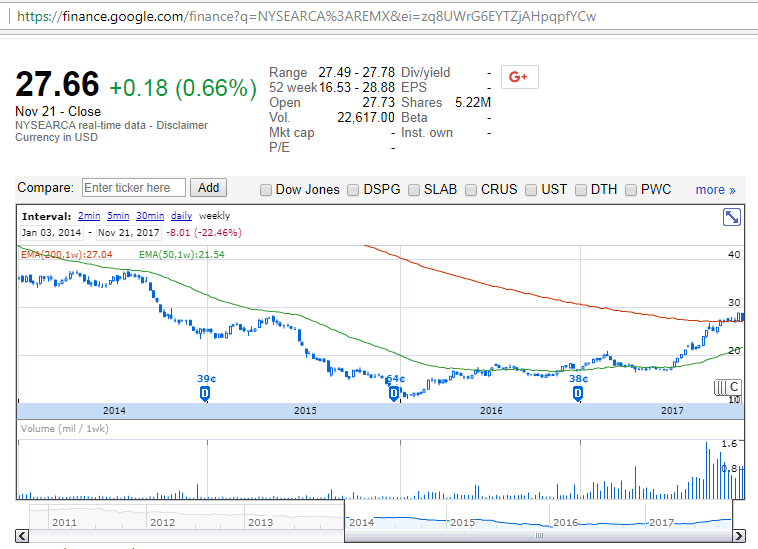Screen dimensions: 758x549
Task: Select the daily interval option
Action: [x=181, y=216]
